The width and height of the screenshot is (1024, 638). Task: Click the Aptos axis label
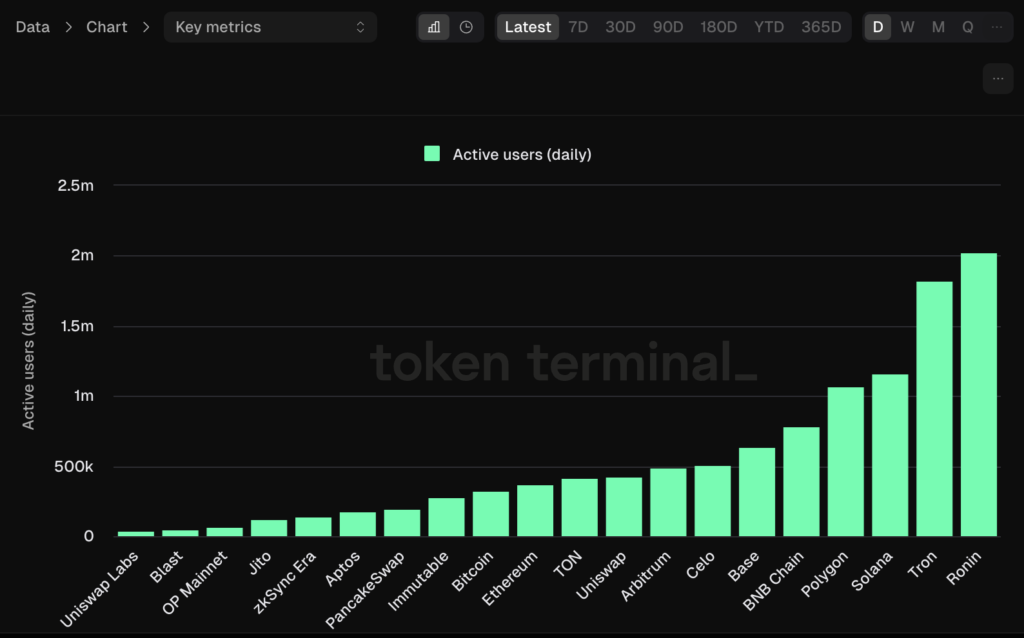pyautogui.click(x=343, y=568)
